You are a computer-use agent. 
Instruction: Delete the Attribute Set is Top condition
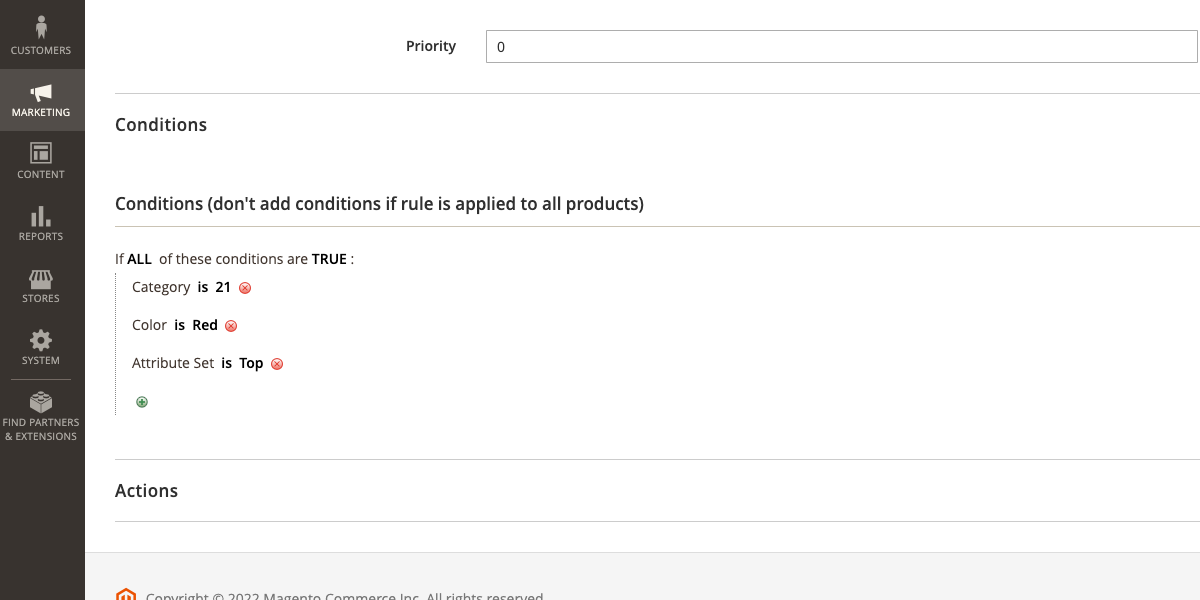pyautogui.click(x=277, y=363)
